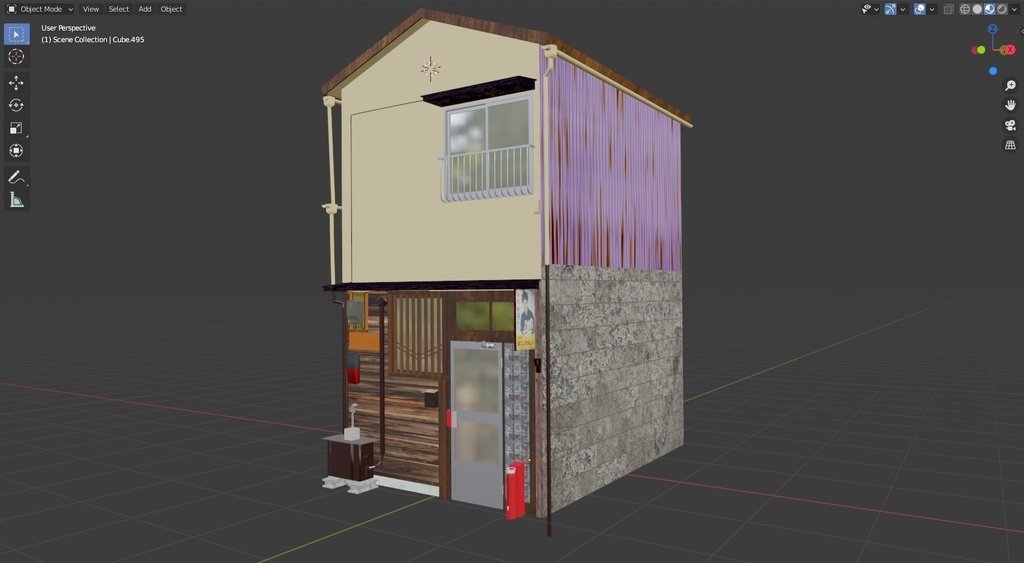The width and height of the screenshot is (1024, 563).
Task: Click the X-ray toggle icon in the header
Action: point(948,9)
